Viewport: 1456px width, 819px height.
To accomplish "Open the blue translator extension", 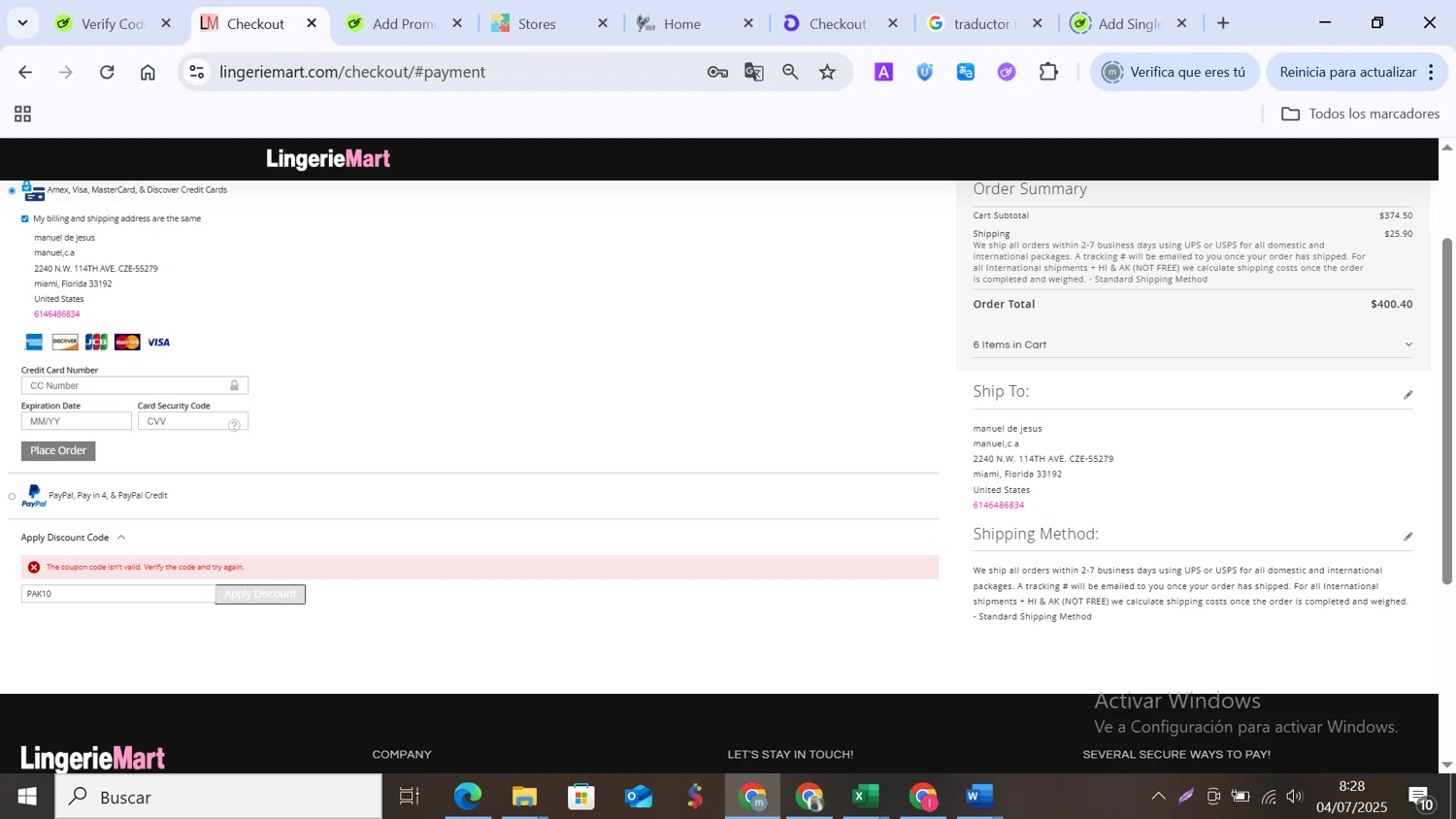I will tap(966, 72).
